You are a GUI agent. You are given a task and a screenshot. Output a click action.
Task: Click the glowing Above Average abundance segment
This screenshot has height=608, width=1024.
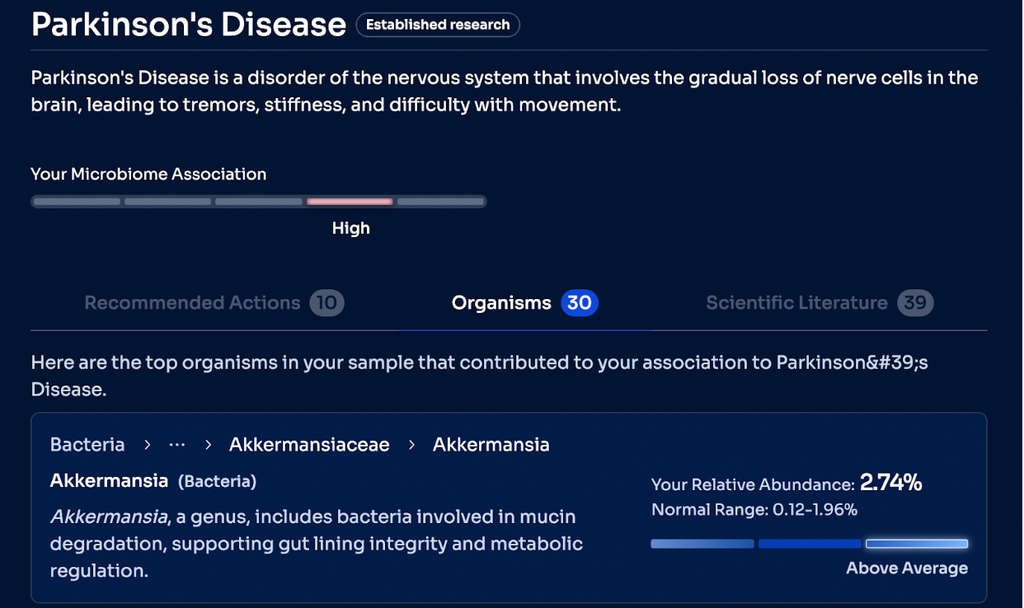917,544
